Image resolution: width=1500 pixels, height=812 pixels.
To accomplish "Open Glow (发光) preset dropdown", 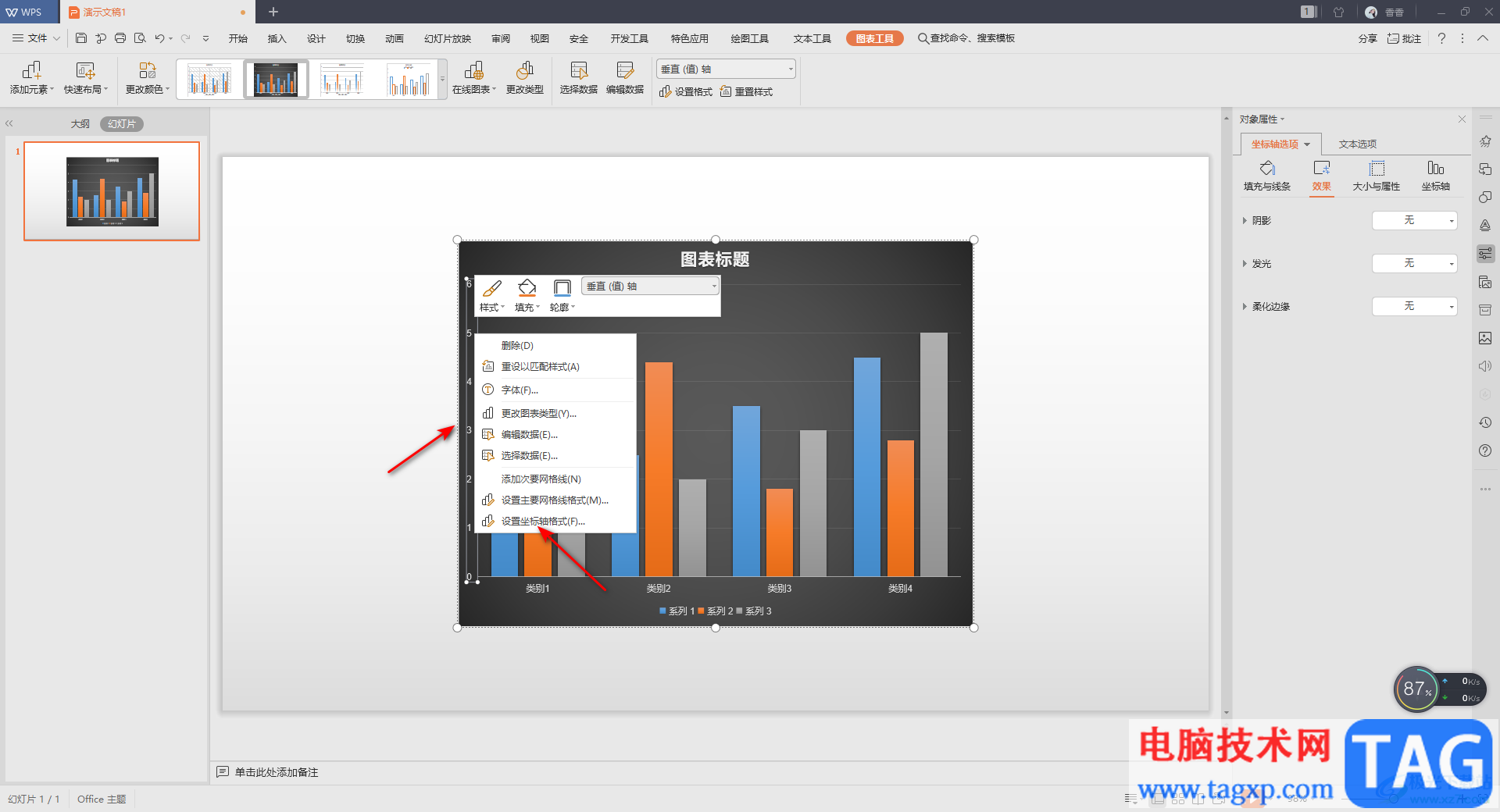I will point(1415,264).
